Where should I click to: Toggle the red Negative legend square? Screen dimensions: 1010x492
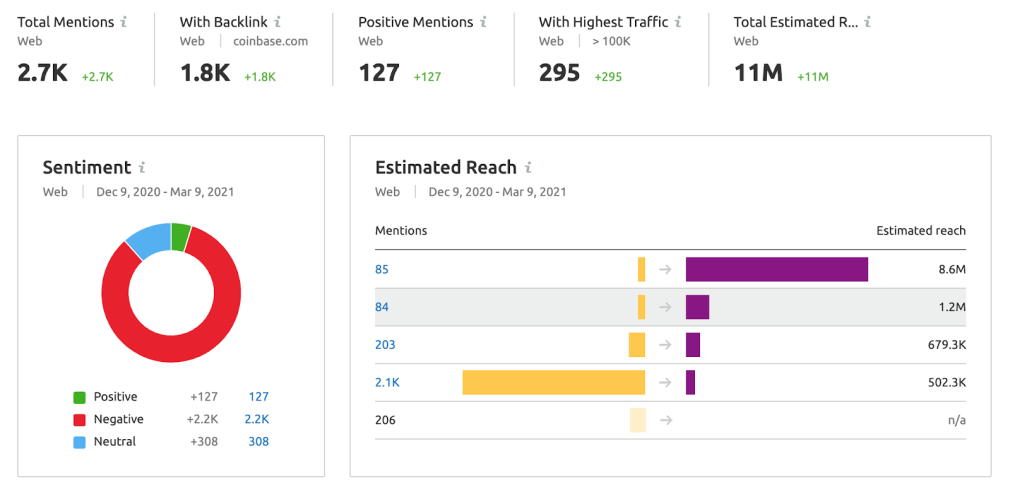point(79,420)
